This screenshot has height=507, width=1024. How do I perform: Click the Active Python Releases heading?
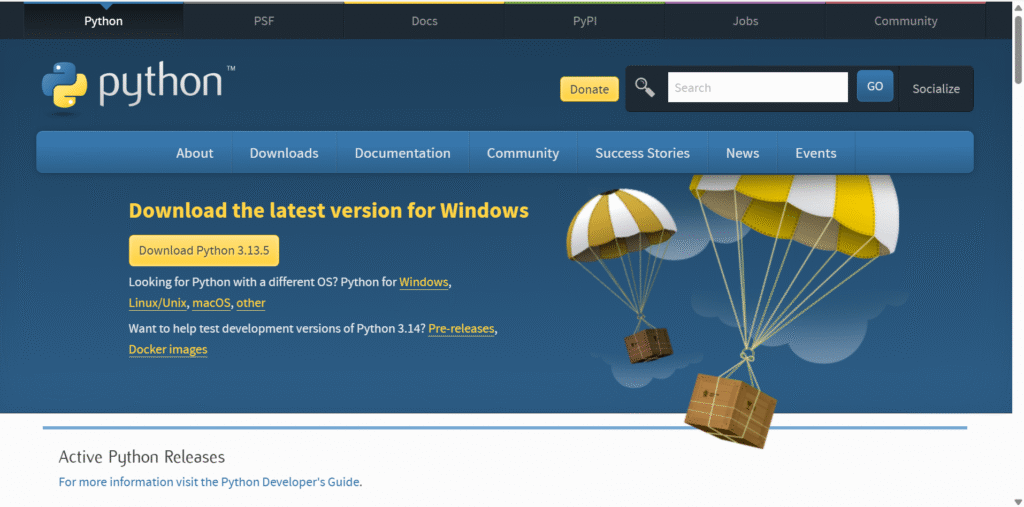click(x=142, y=457)
